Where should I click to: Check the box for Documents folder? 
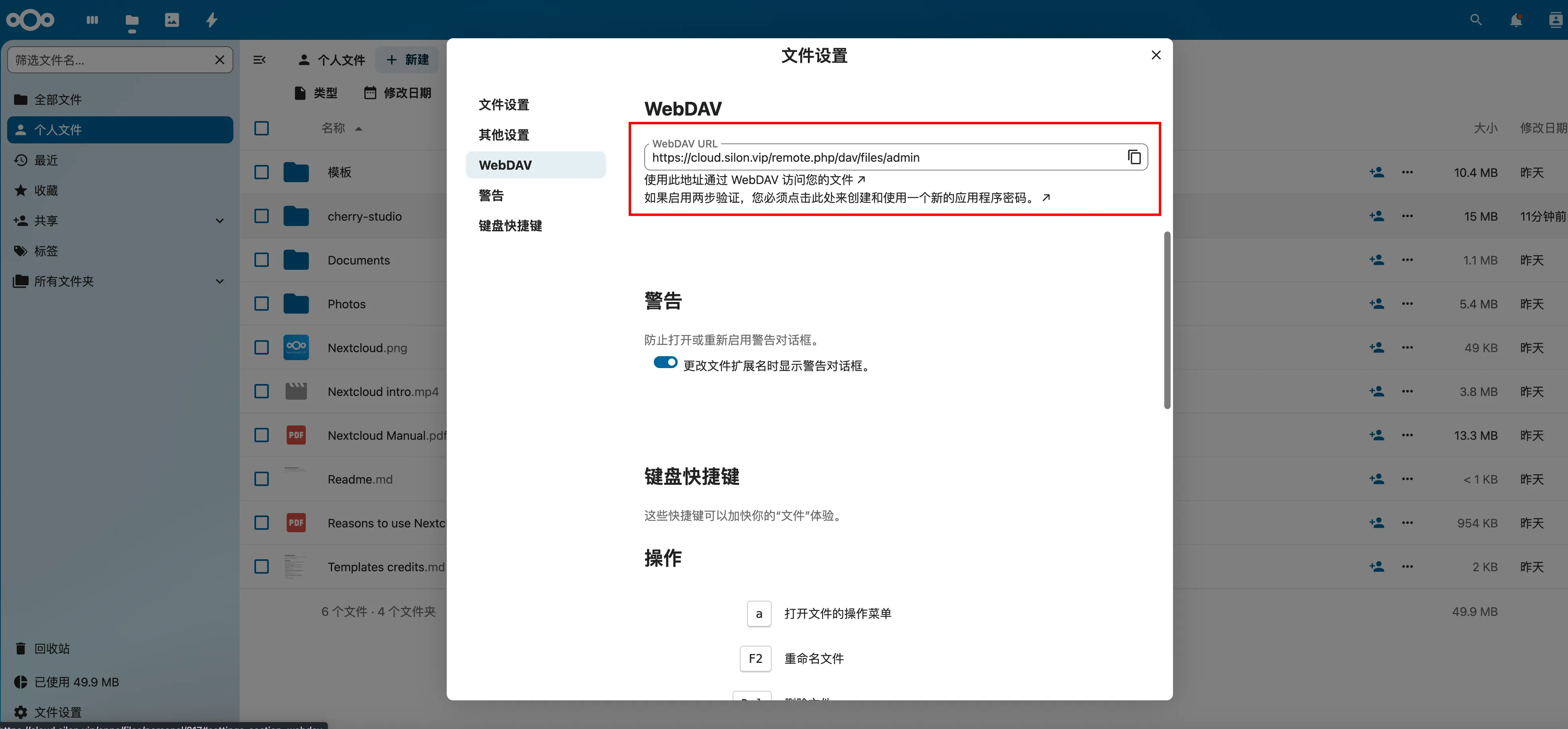262,260
